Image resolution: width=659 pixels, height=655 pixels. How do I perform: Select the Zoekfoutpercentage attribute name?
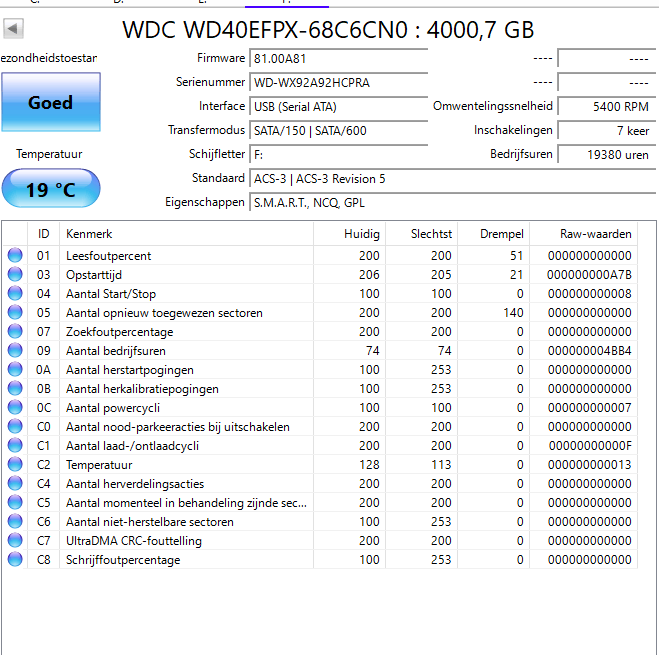120,332
